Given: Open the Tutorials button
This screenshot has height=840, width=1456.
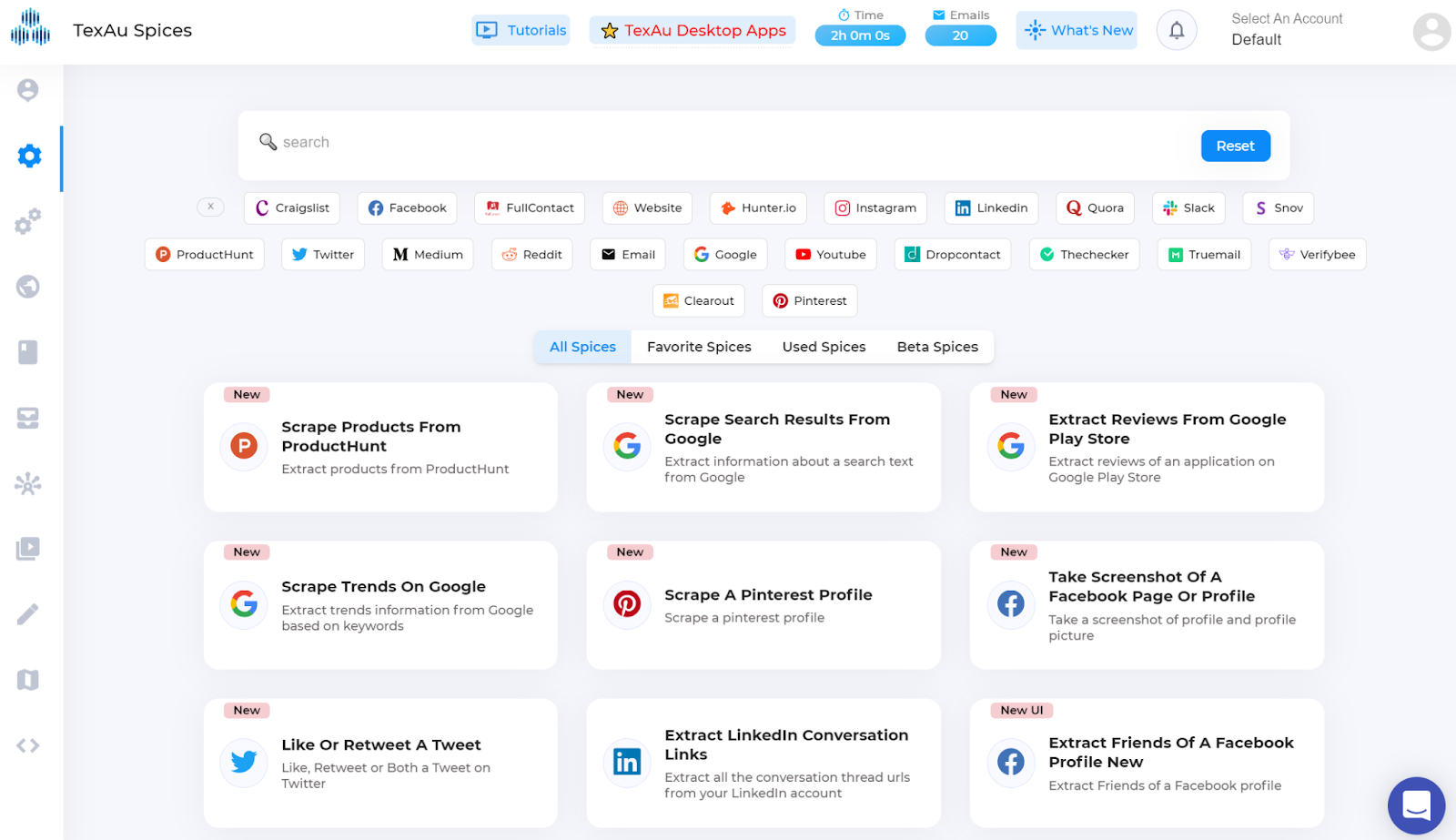Looking at the screenshot, I should pyautogui.click(x=521, y=30).
